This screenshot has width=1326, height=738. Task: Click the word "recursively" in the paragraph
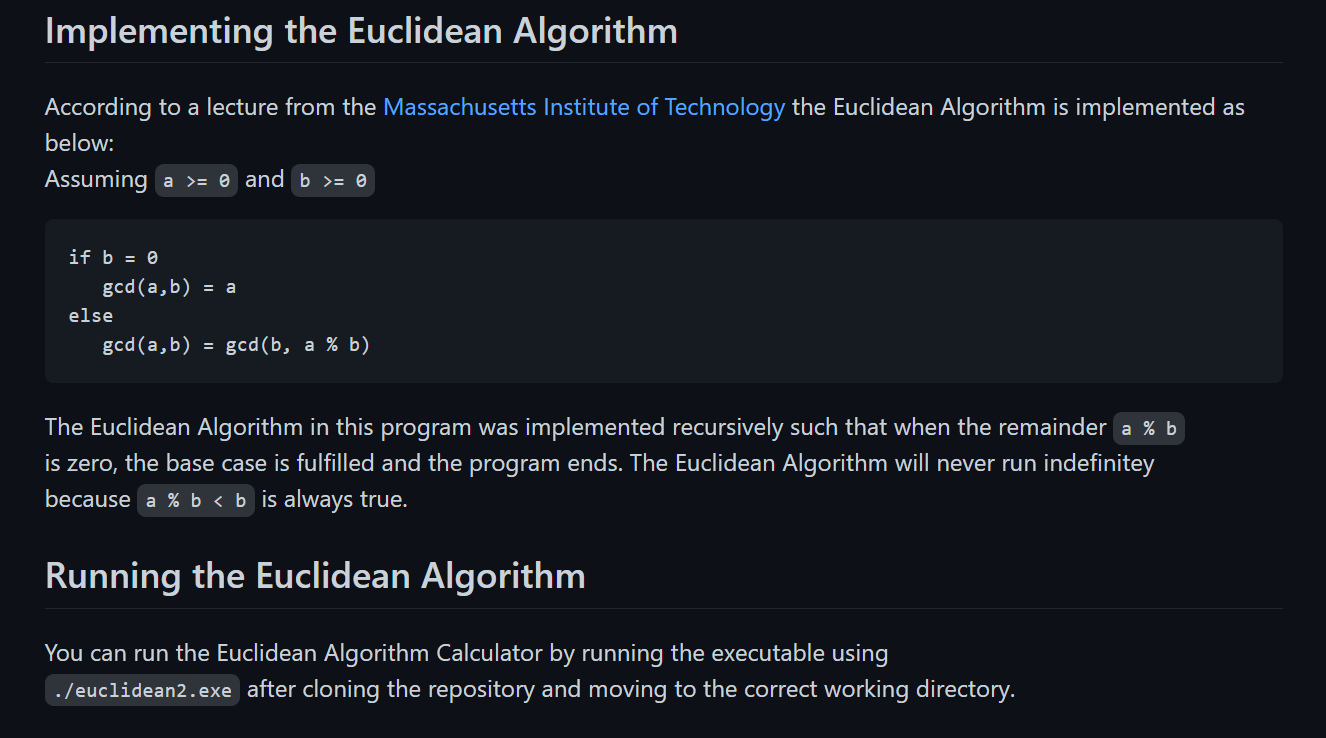pos(727,427)
